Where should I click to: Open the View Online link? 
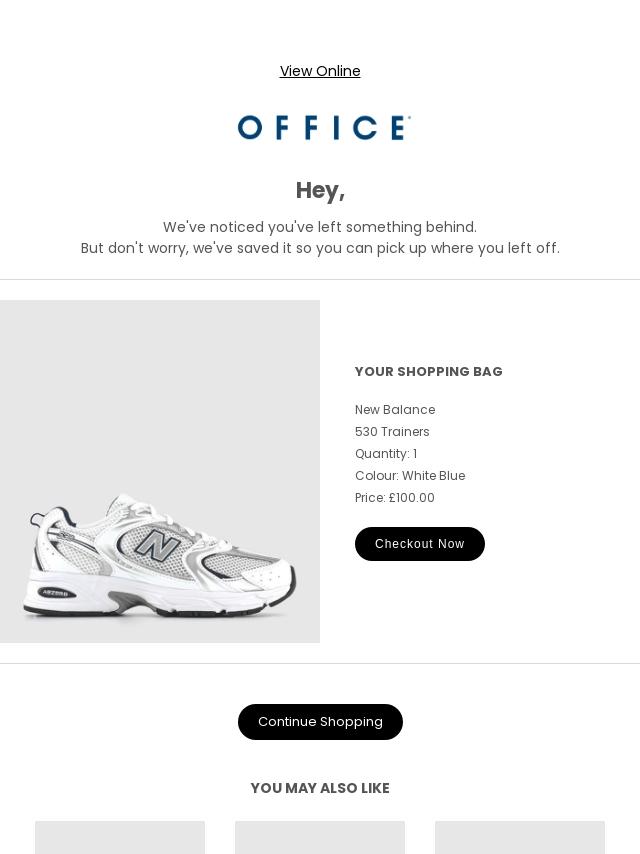(x=320, y=71)
